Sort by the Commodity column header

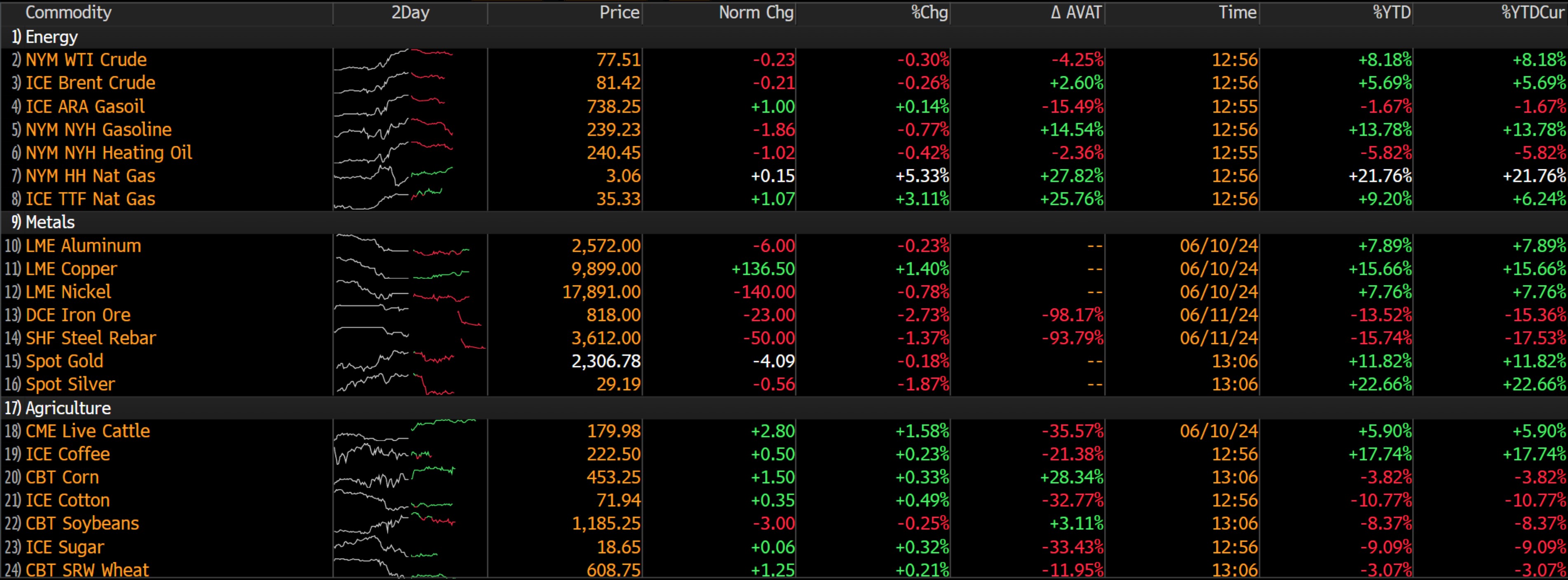[68, 12]
